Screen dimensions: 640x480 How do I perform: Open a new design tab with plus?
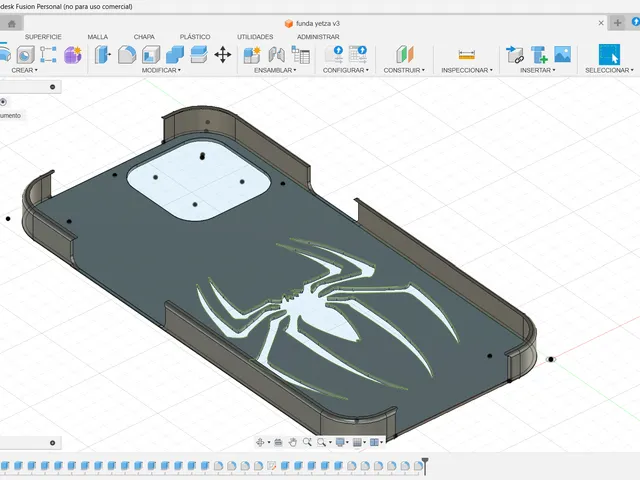pyautogui.click(x=618, y=23)
